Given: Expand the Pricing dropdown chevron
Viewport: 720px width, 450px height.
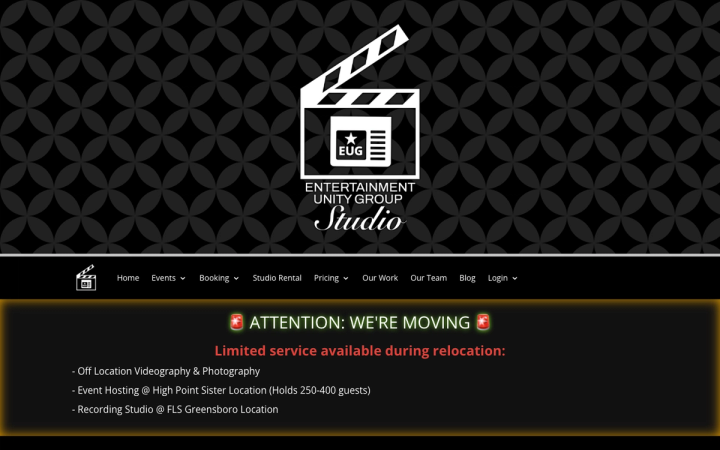Looking at the screenshot, I should tap(346, 278).
